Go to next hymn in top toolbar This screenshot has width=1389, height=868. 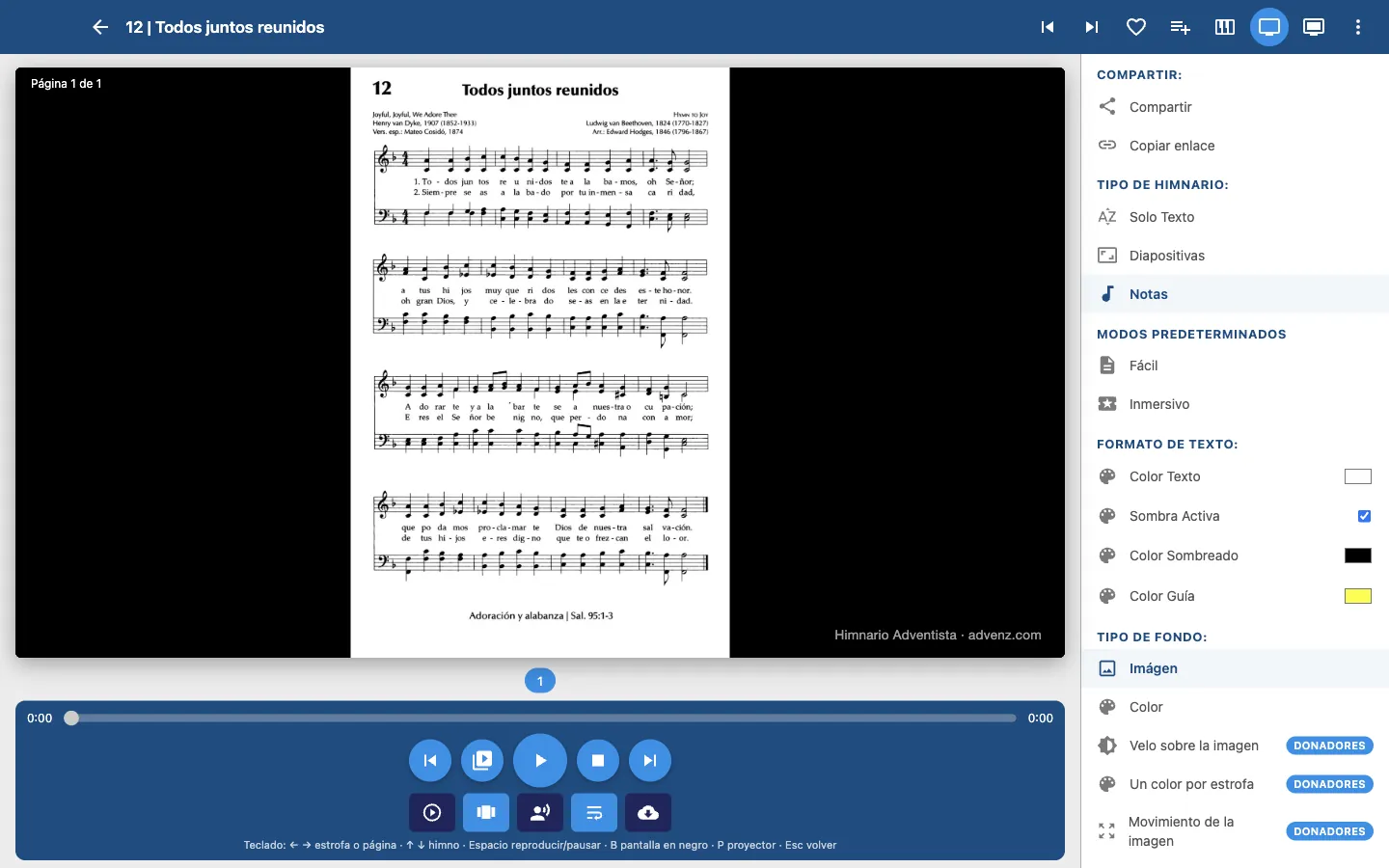[x=1092, y=27]
